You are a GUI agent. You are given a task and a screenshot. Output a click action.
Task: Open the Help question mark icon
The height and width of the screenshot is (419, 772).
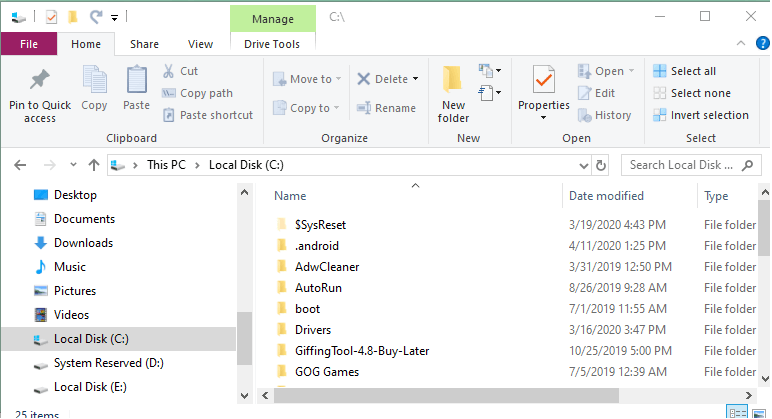[x=762, y=43]
